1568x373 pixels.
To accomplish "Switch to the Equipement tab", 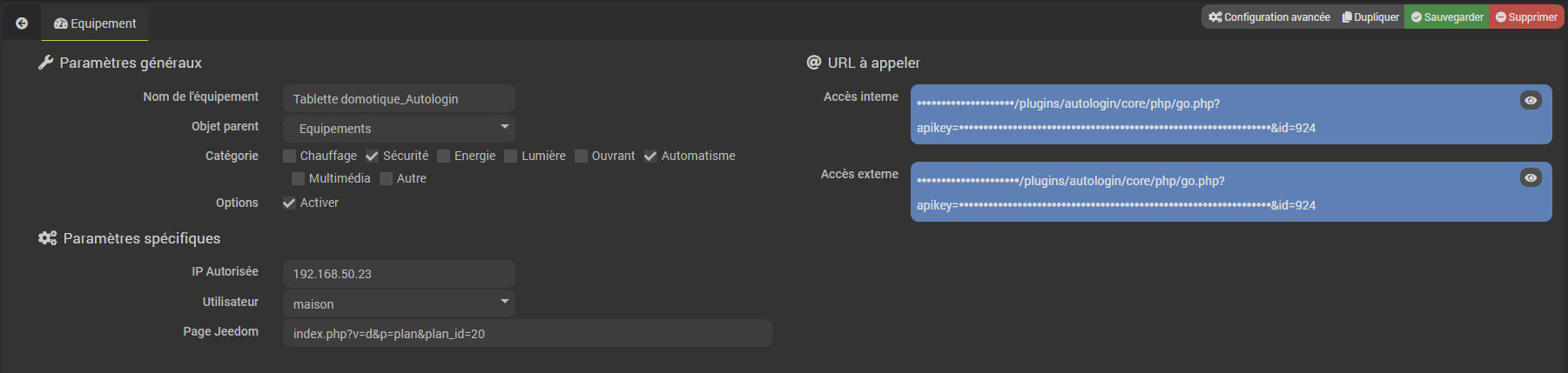I will pyautogui.click(x=95, y=23).
